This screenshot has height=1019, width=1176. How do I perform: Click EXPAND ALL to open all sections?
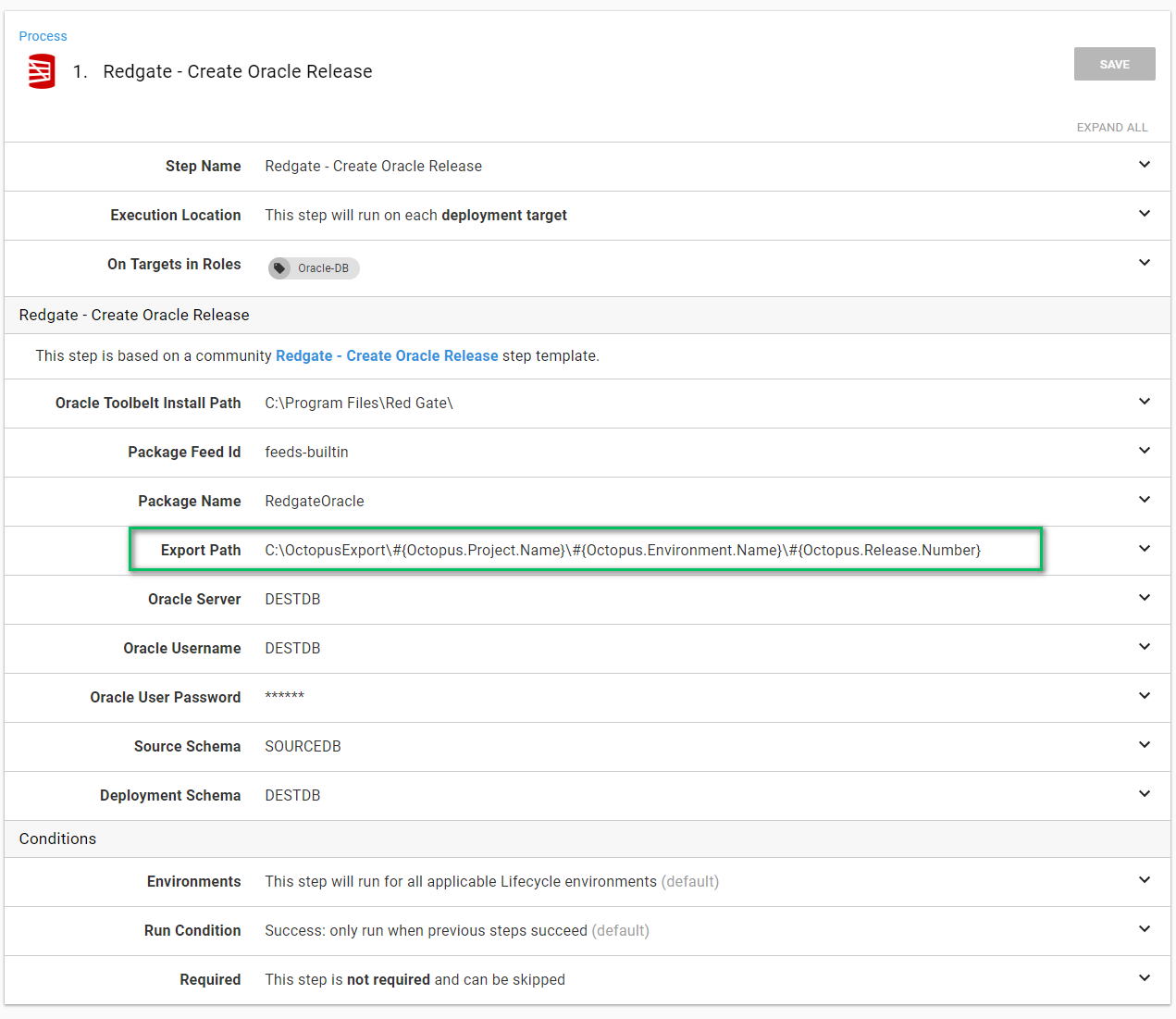(x=1111, y=128)
